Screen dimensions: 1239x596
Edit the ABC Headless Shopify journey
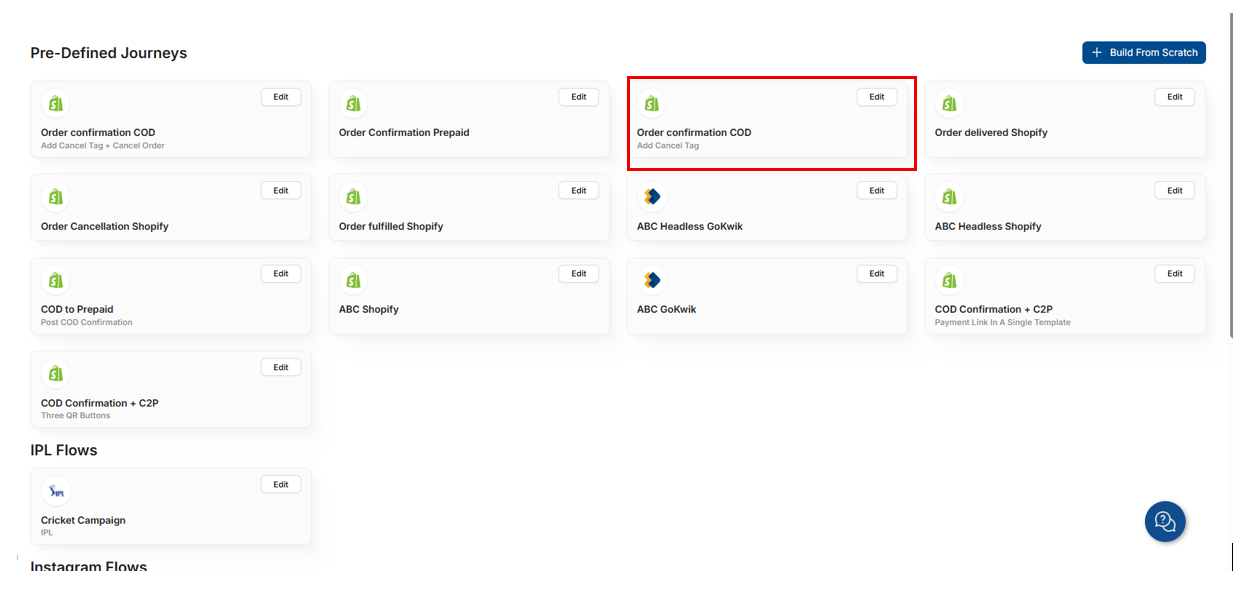click(x=1175, y=190)
